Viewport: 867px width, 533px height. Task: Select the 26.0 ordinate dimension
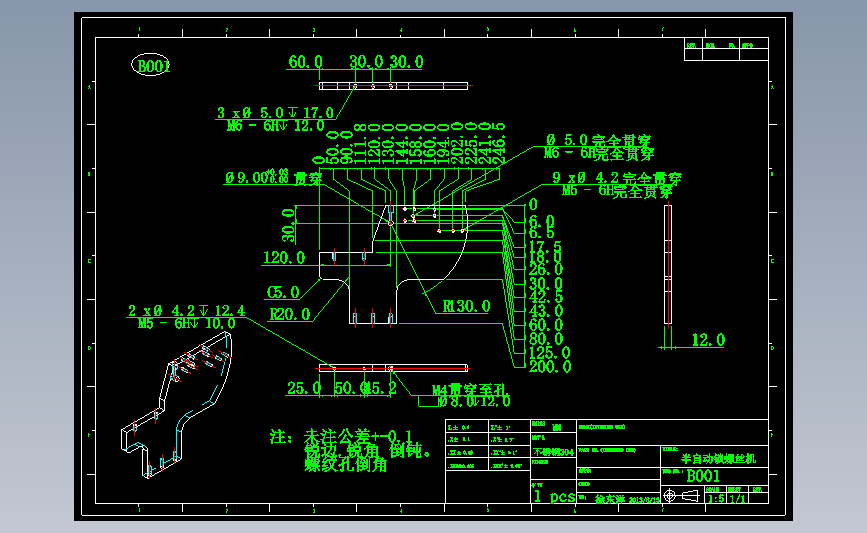click(546, 270)
